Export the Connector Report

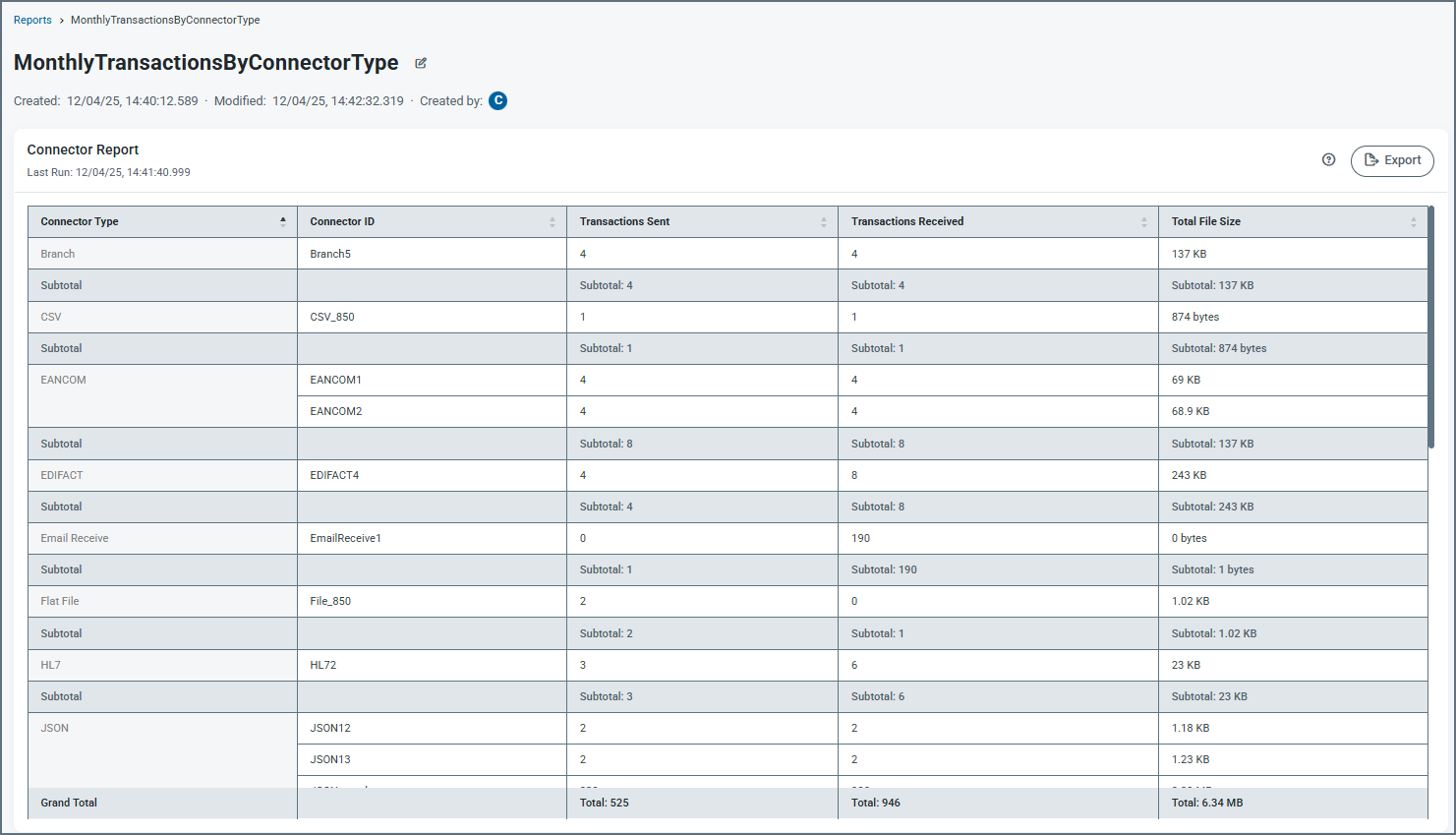coord(1392,160)
